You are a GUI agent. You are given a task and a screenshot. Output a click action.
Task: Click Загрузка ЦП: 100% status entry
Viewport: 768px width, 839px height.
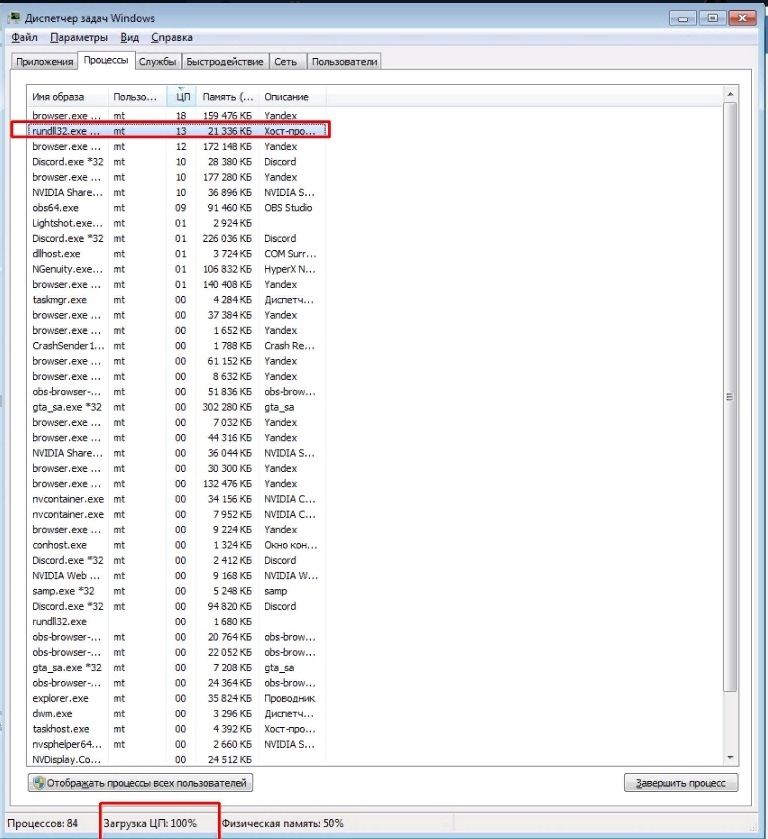point(150,823)
